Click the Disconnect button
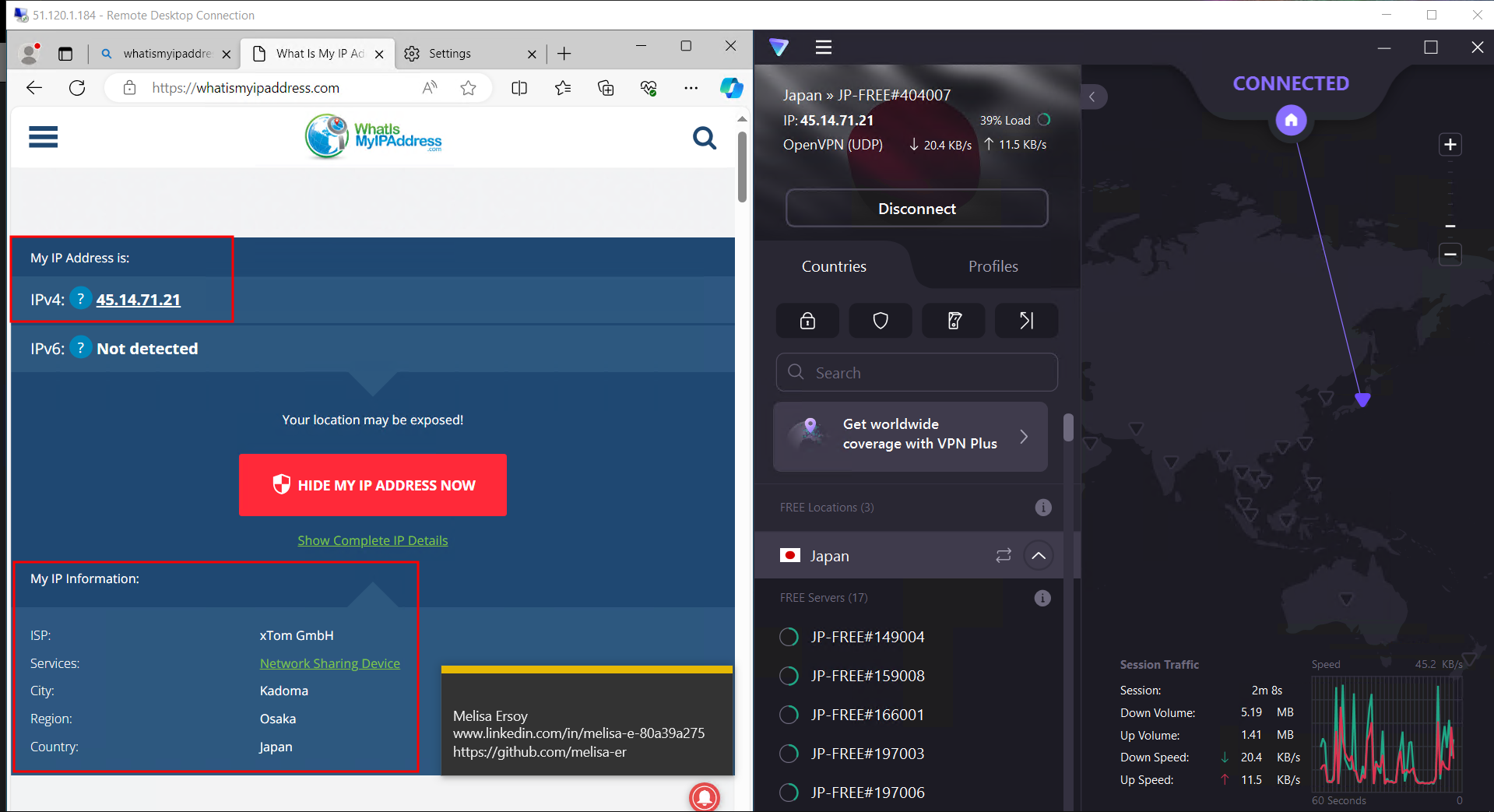 click(916, 209)
